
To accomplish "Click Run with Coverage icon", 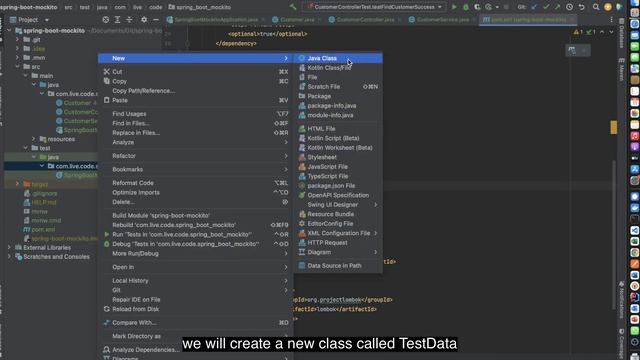I will click(x=477, y=7).
